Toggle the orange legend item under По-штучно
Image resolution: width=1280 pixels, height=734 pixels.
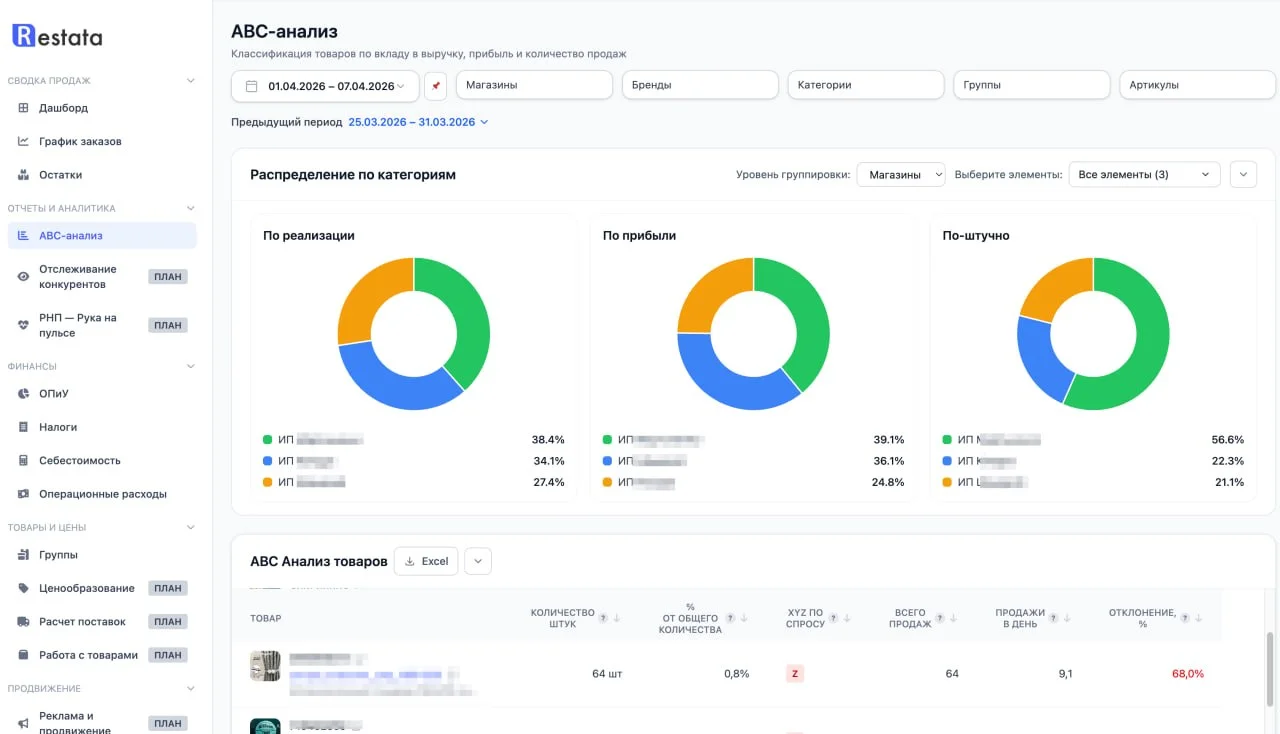pos(947,482)
